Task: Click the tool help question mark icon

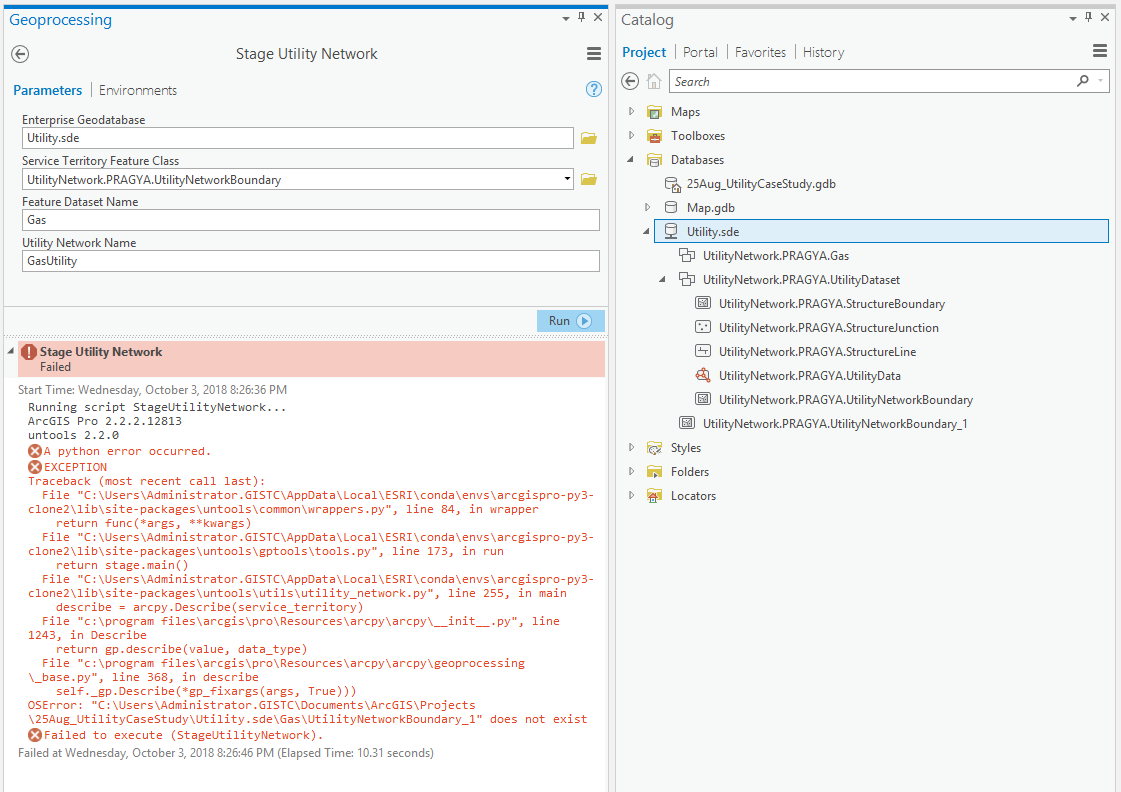Action: [x=593, y=90]
